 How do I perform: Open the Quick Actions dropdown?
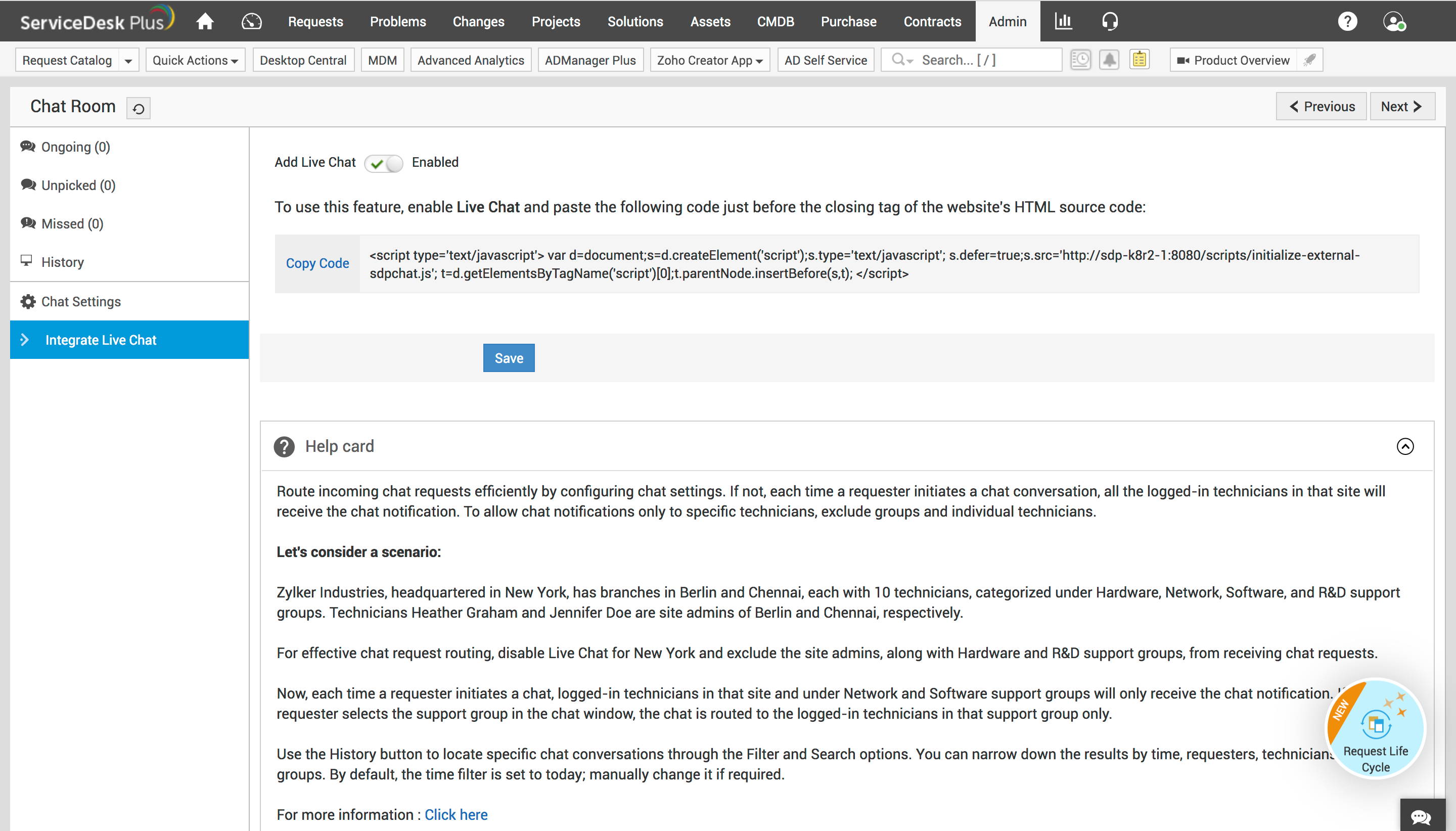[195, 60]
